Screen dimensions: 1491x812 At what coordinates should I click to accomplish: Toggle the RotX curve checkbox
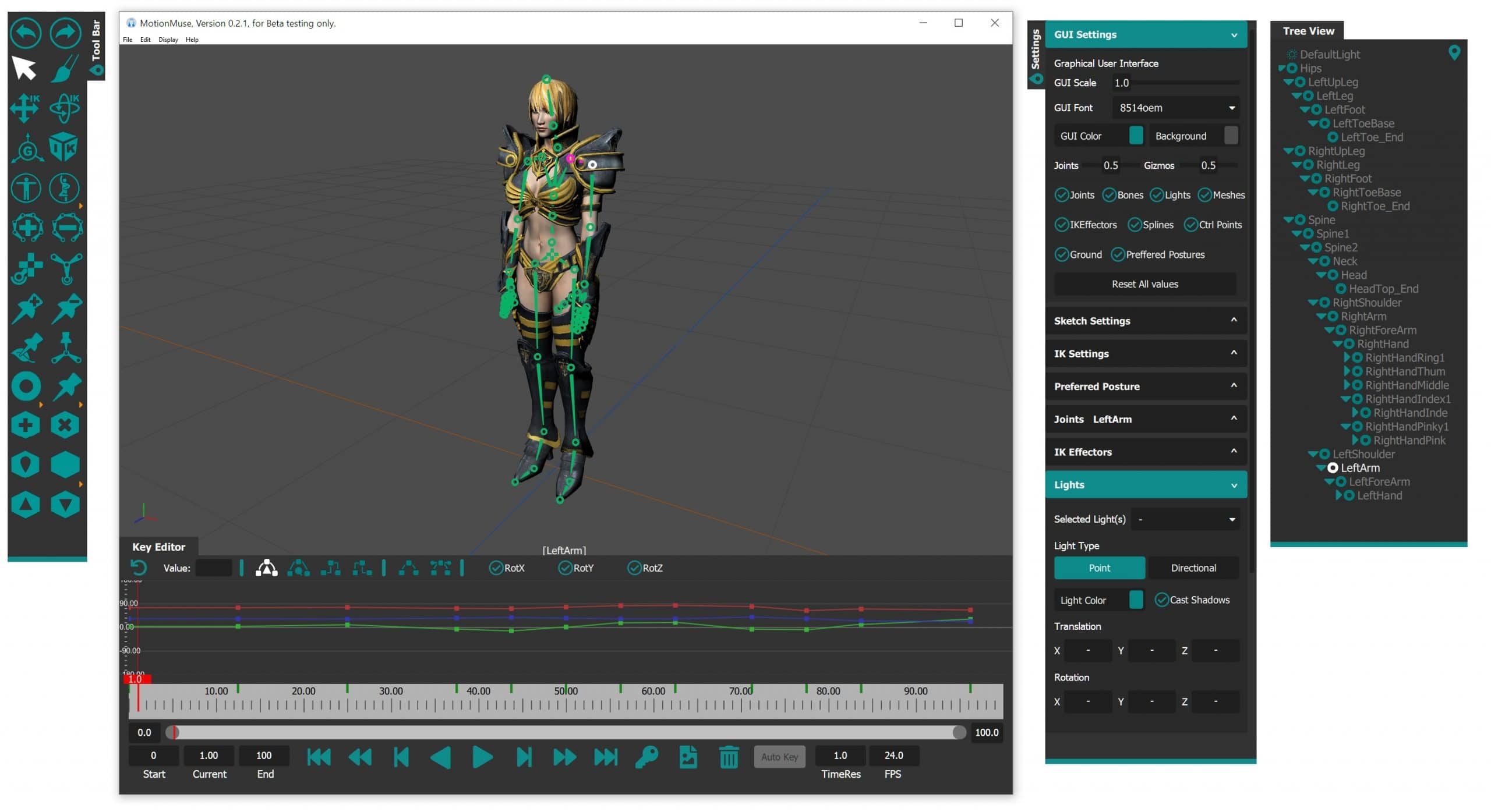tap(496, 568)
